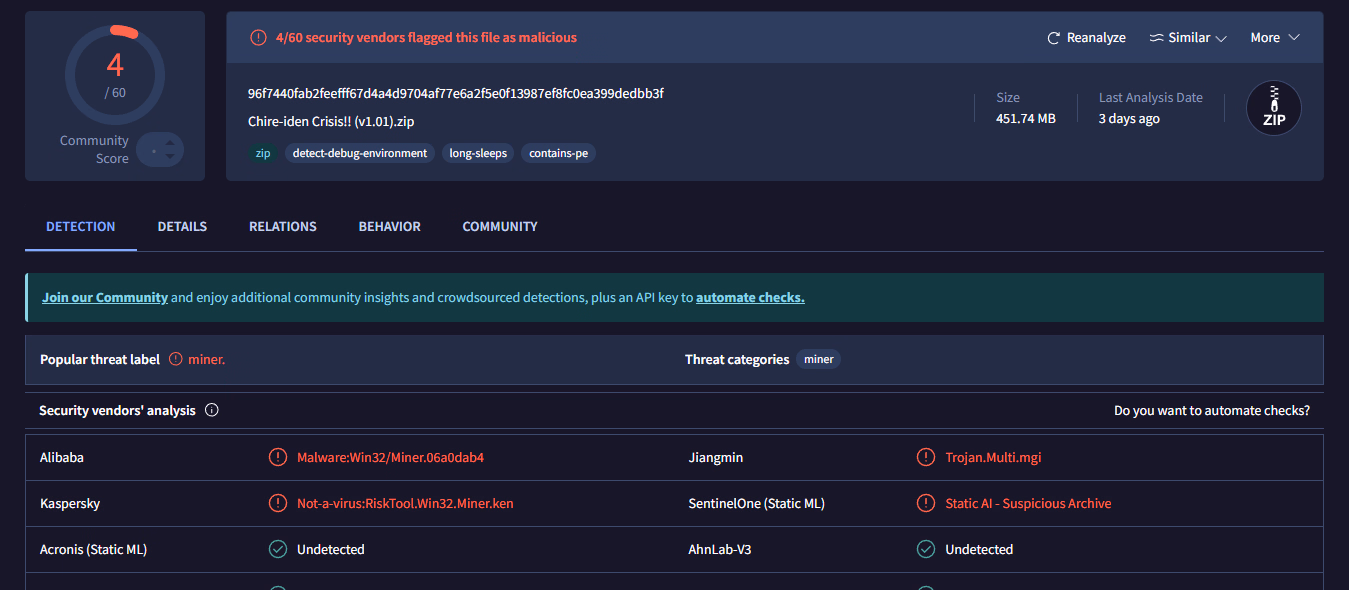The image size is (1349, 590).
Task: Select the miner threat category chip
Action: coord(818,359)
